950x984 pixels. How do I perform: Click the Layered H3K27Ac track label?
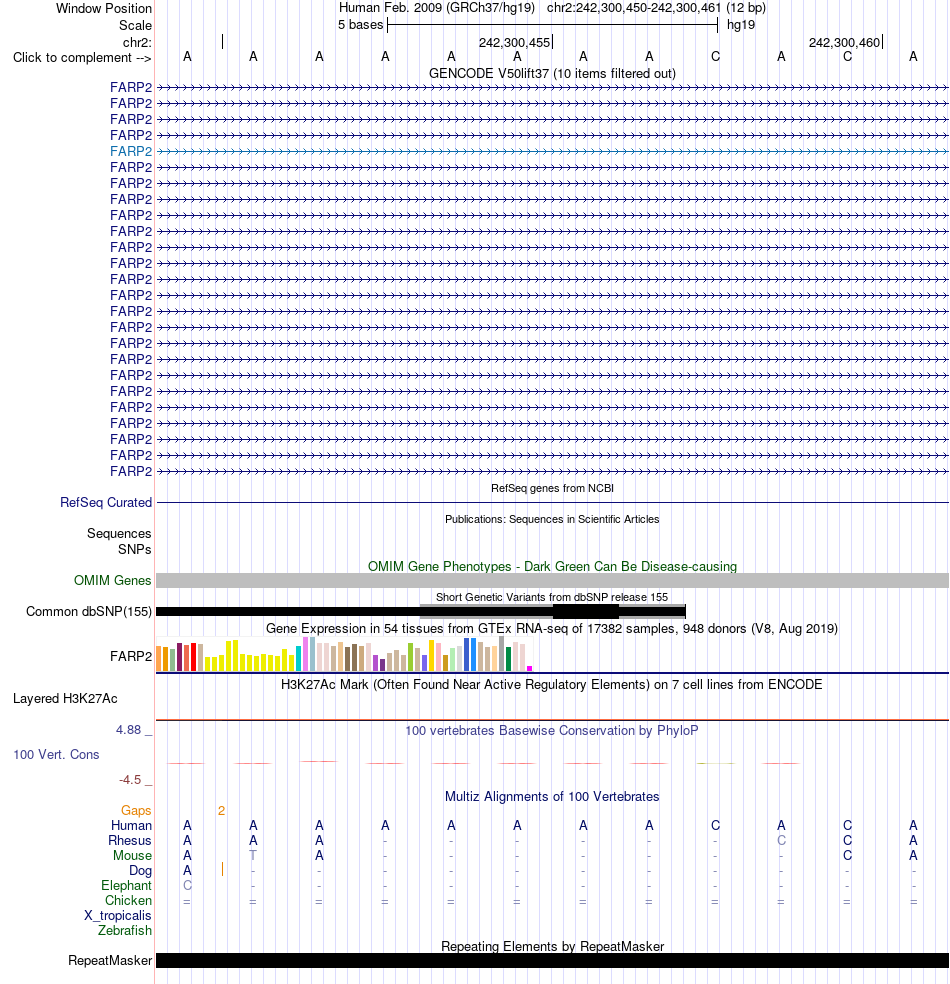click(x=65, y=698)
